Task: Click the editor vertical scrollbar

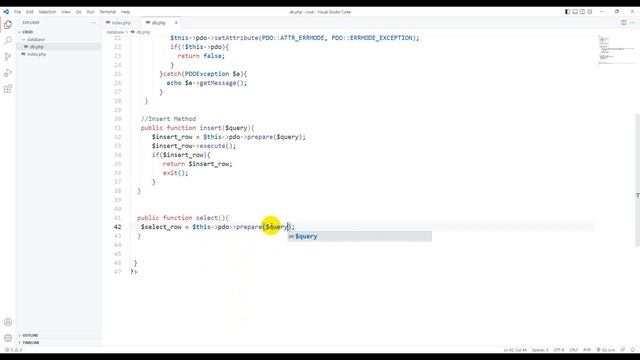Action: point(637,180)
